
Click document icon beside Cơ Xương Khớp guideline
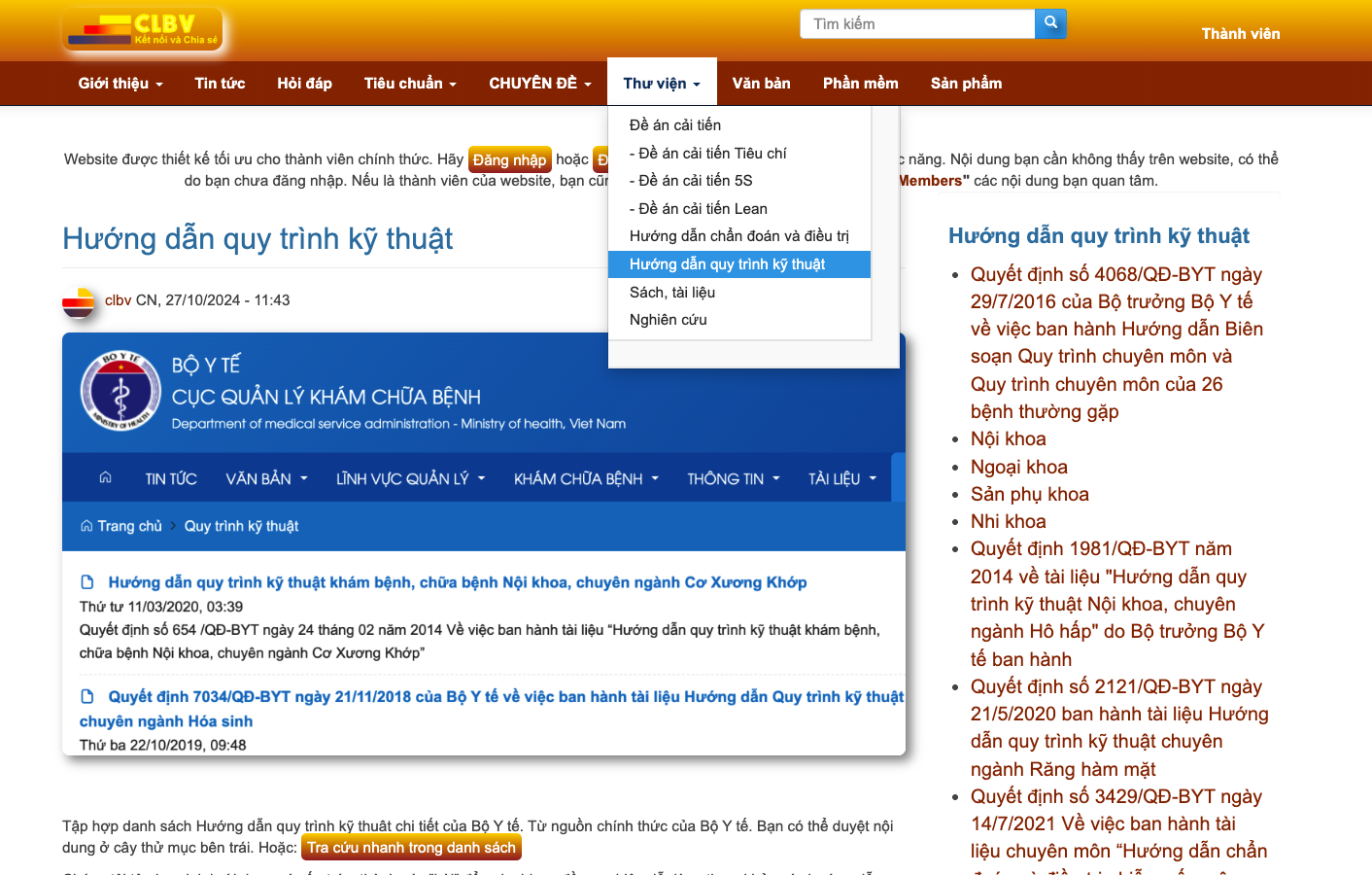[87, 582]
